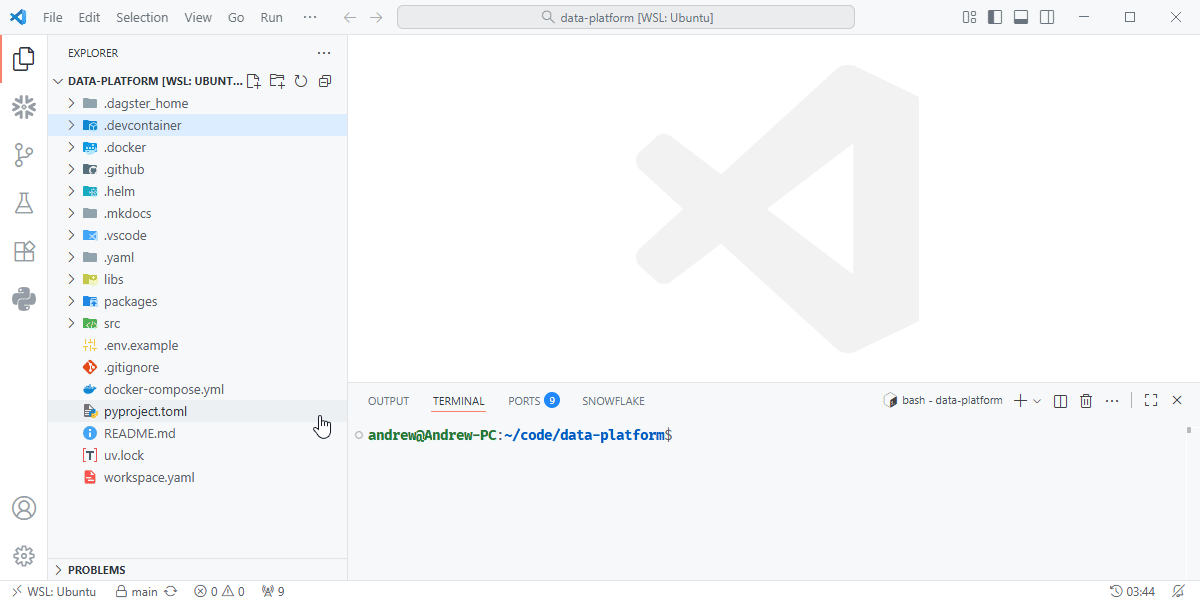
Task: Toggle the panel layout control in the title bar
Action: pos(1020,16)
